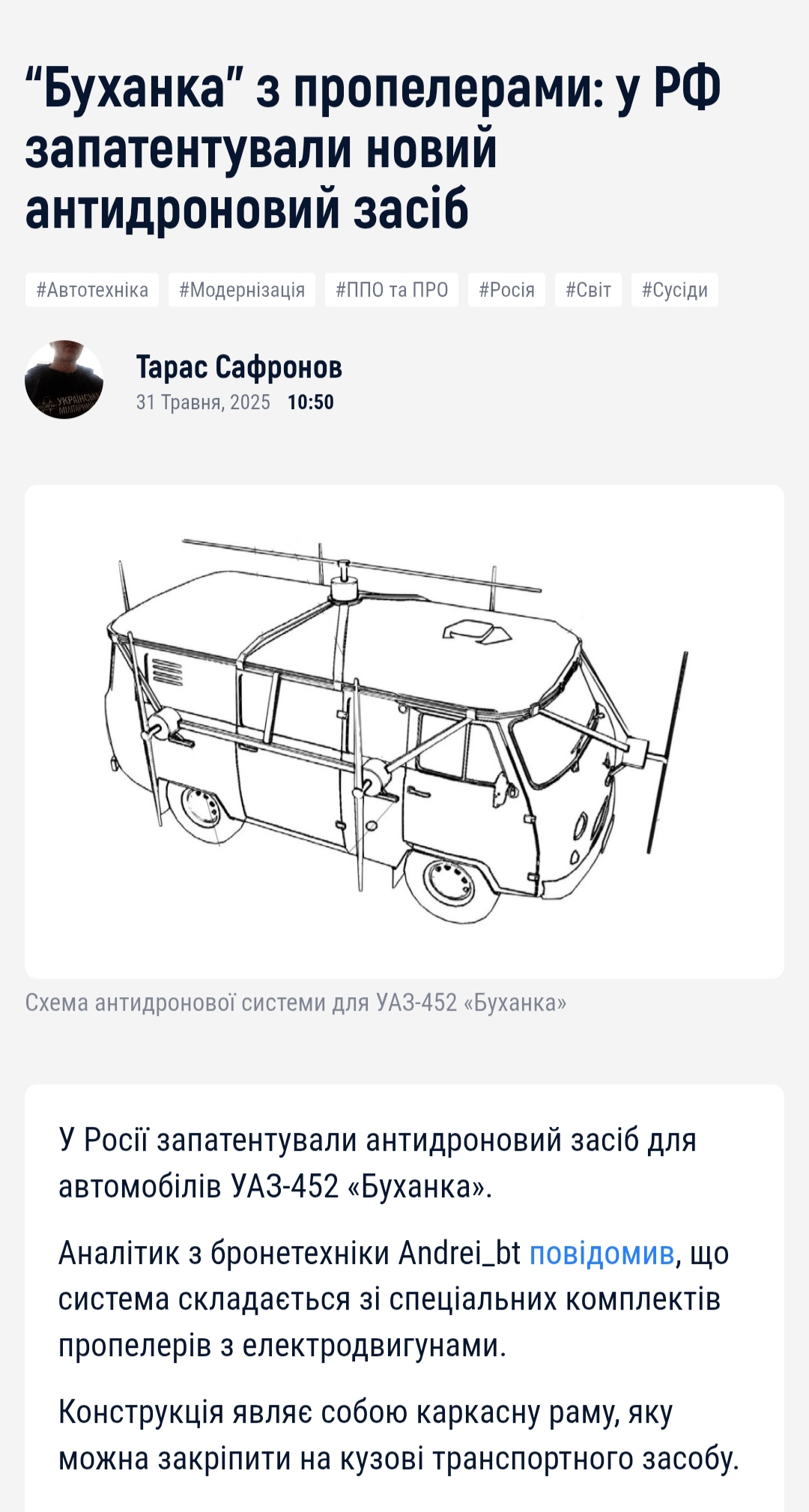Screen dimensions: 809x1512
Task: Click the paragraph starting Конструкція являє собою
Action: point(399,1436)
